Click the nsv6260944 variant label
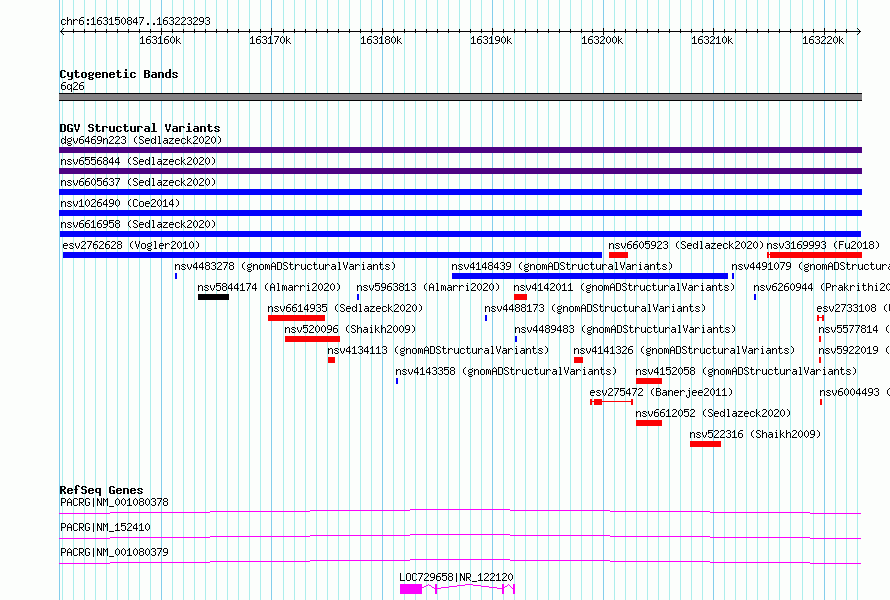 (821, 287)
